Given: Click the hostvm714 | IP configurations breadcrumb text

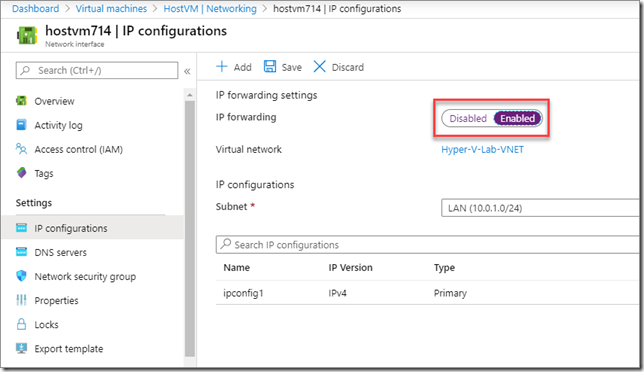Looking at the screenshot, I should point(337,9).
